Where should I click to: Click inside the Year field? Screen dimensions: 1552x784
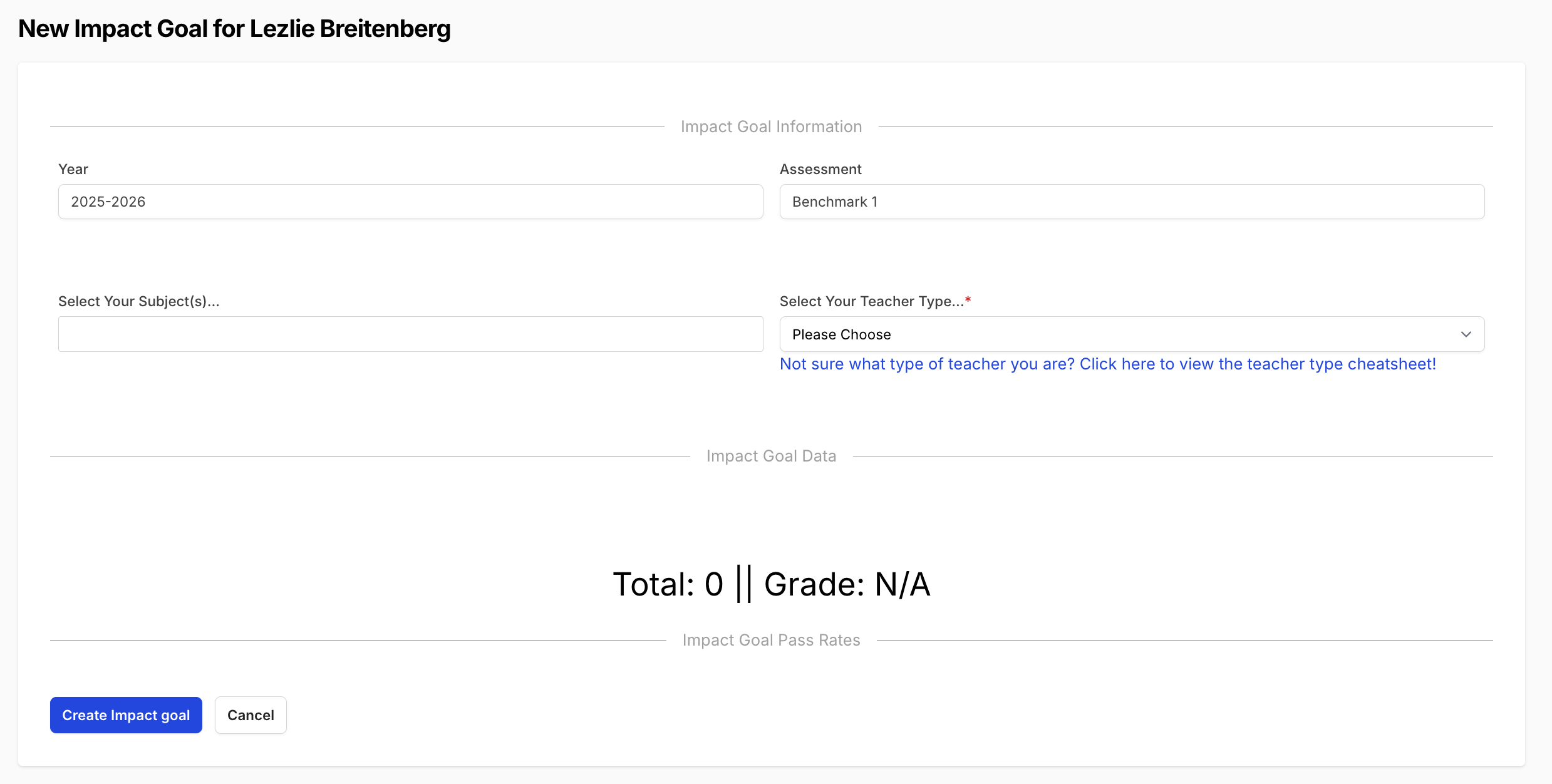point(410,201)
